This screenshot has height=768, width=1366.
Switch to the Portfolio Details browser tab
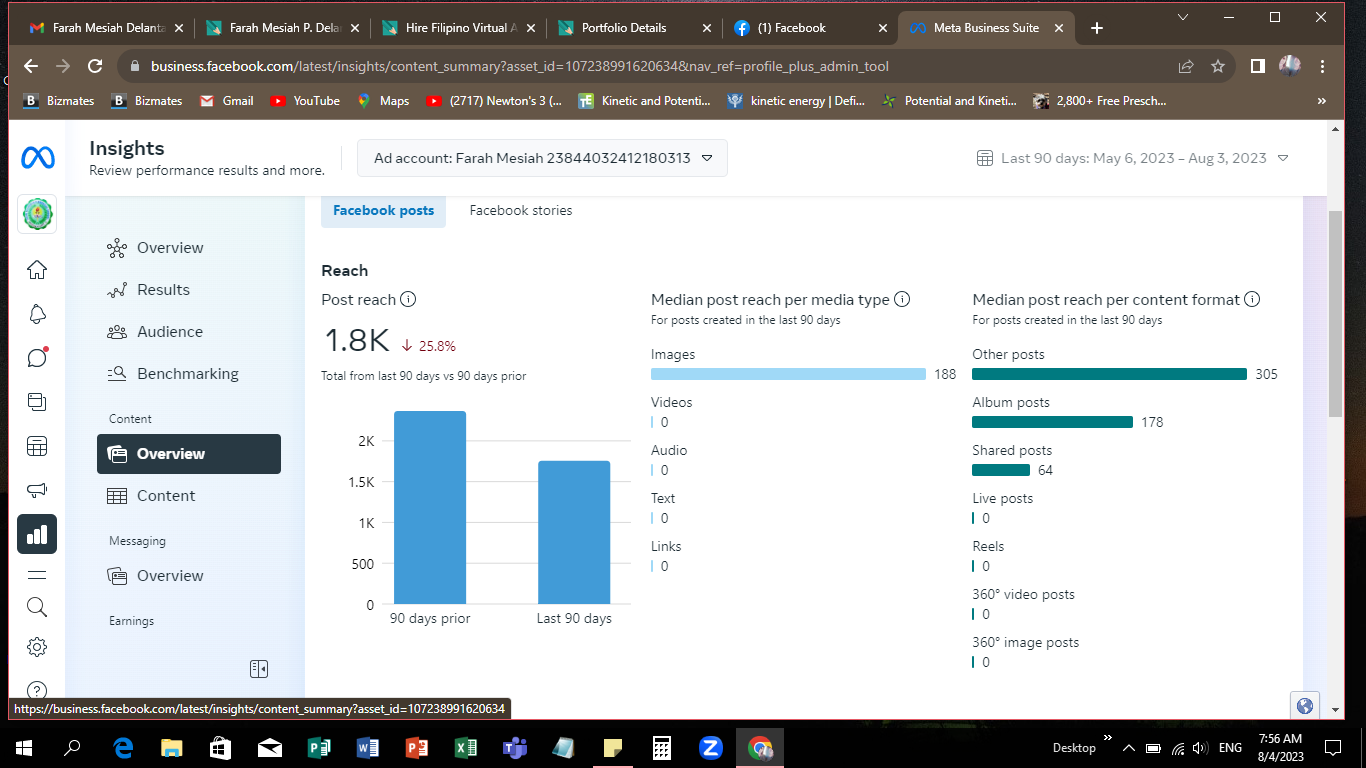coord(634,28)
